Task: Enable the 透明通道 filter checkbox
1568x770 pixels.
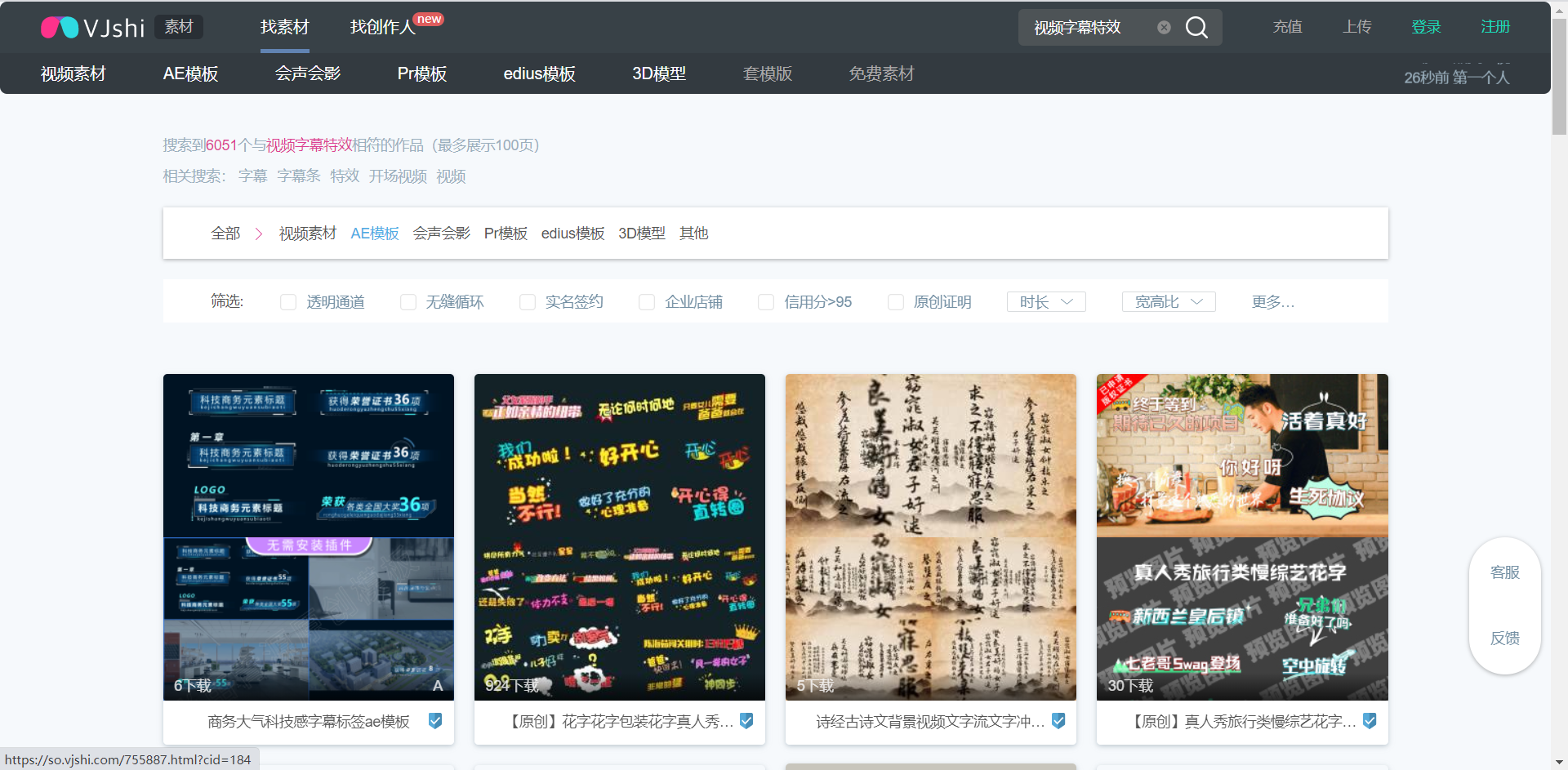Action: (288, 302)
